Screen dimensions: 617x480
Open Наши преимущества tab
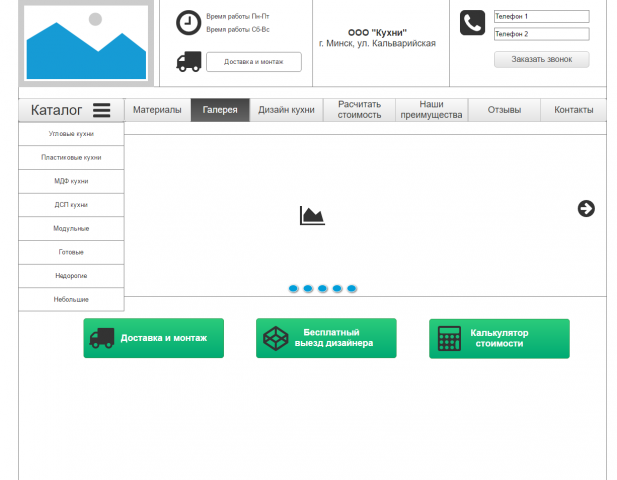(431, 110)
